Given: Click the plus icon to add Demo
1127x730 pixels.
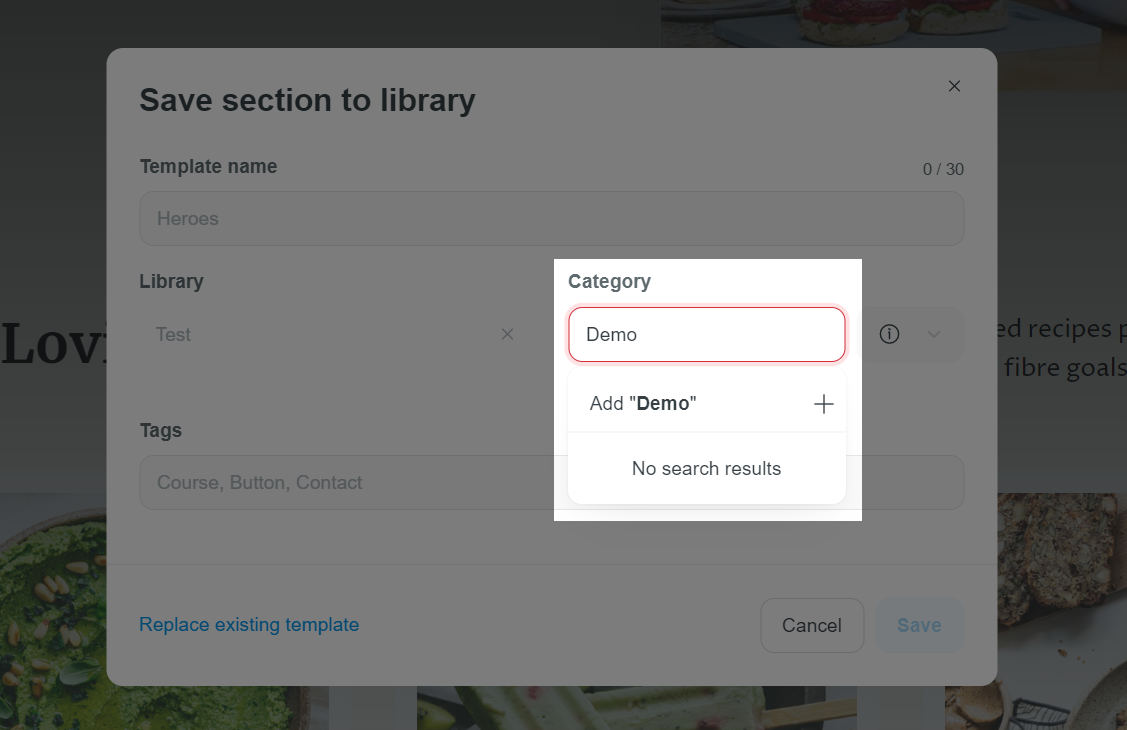Looking at the screenshot, I should pyautogui.click(x=823, y=404).
